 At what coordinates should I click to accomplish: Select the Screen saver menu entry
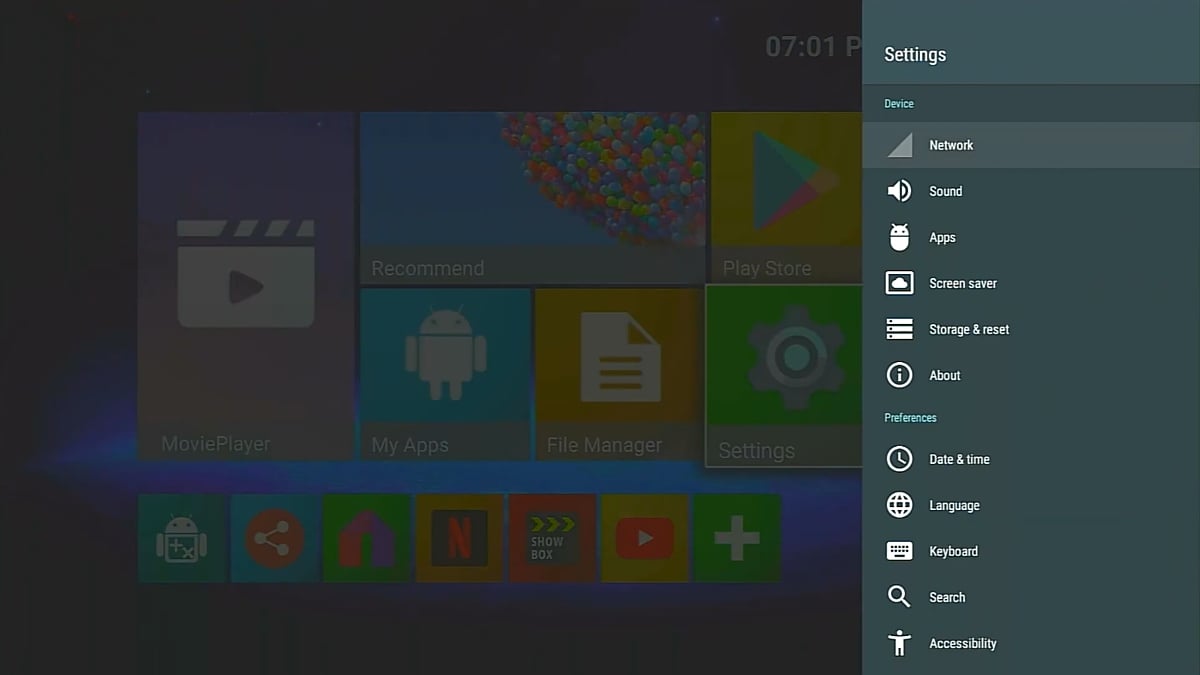1031,283
